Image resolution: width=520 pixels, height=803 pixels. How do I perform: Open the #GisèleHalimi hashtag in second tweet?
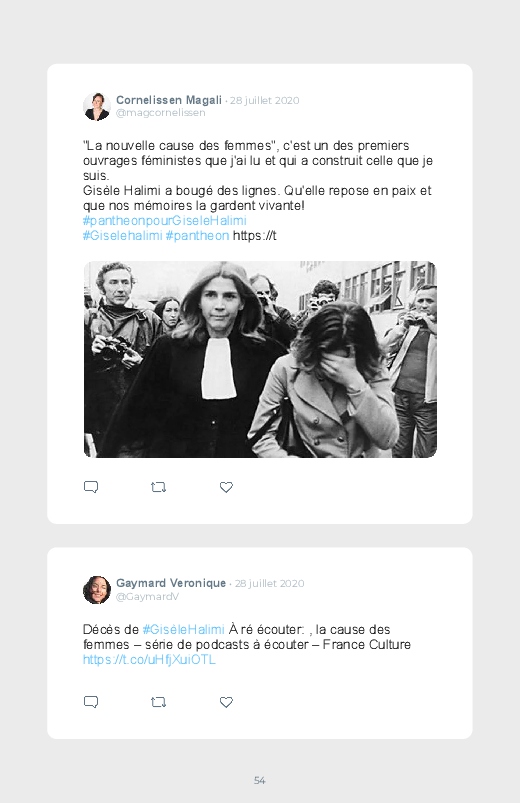pos(183,629)
